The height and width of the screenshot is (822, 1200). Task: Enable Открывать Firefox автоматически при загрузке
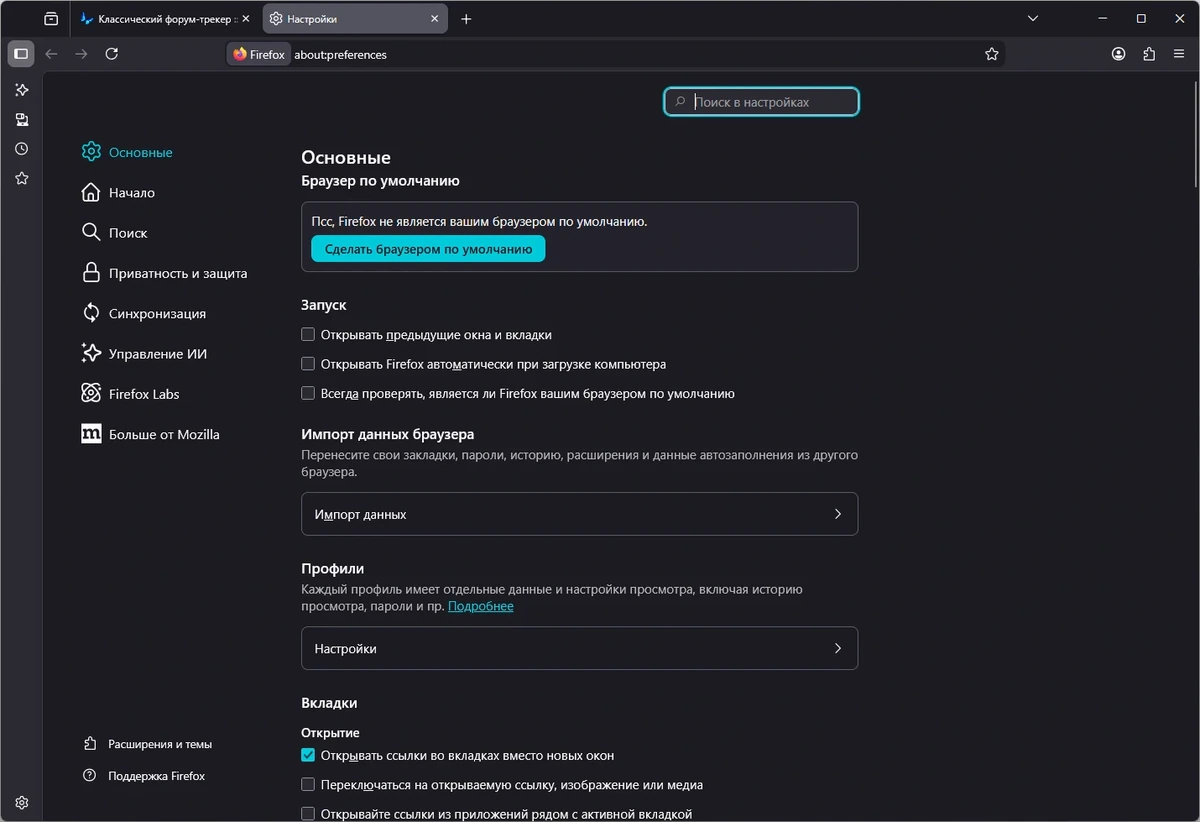click(308, 364)
